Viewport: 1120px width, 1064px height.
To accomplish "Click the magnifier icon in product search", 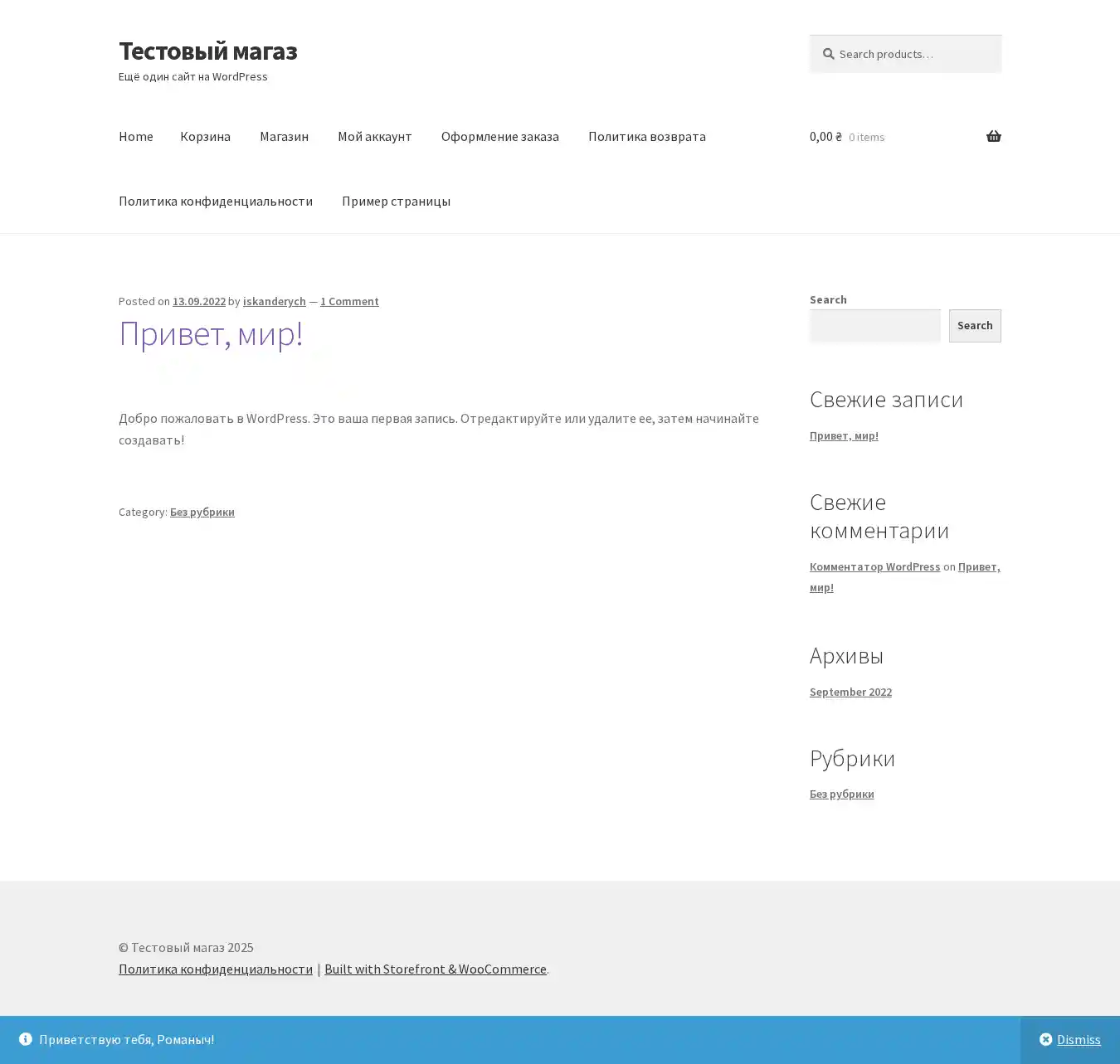I will pos(828,54).
